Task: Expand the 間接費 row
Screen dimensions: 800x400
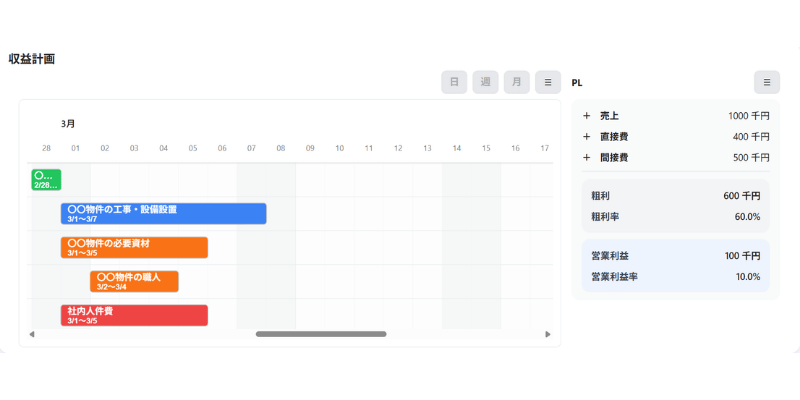Action: coord(587,158)
